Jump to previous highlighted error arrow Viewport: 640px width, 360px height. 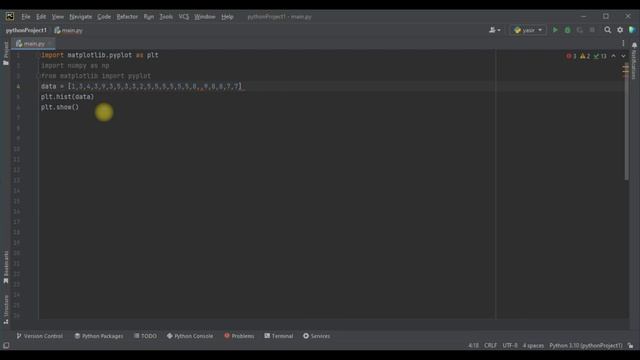point(613,56)
